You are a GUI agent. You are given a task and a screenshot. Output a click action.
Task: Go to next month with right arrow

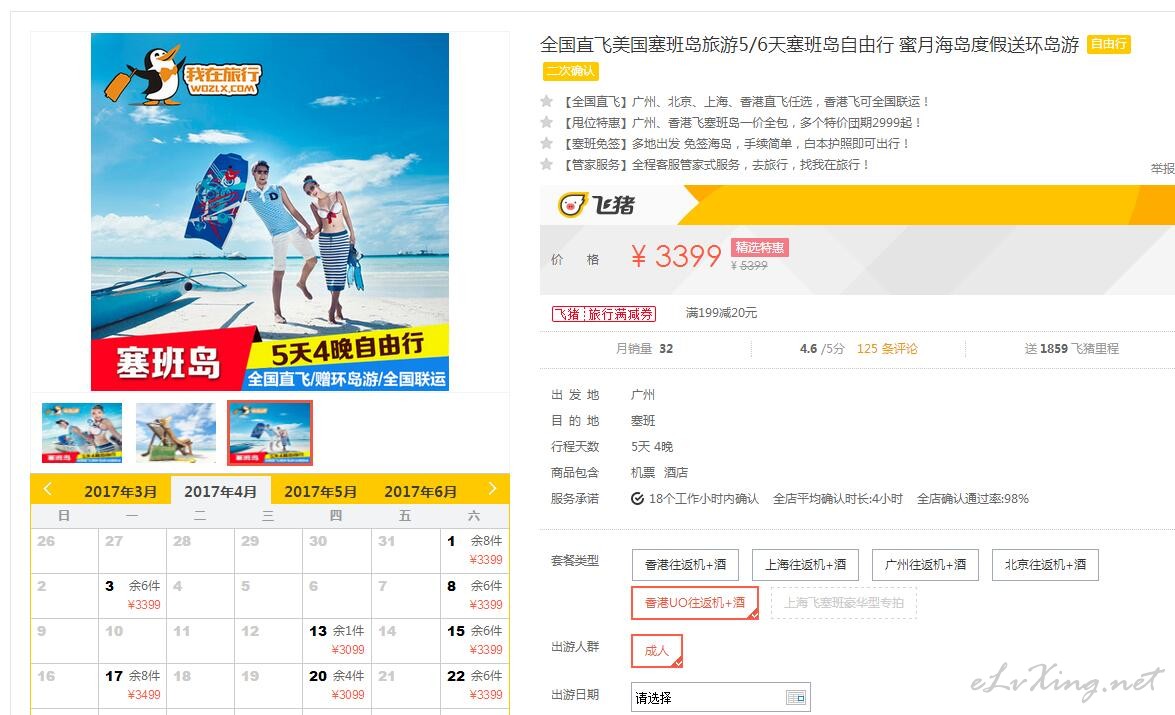492,489
